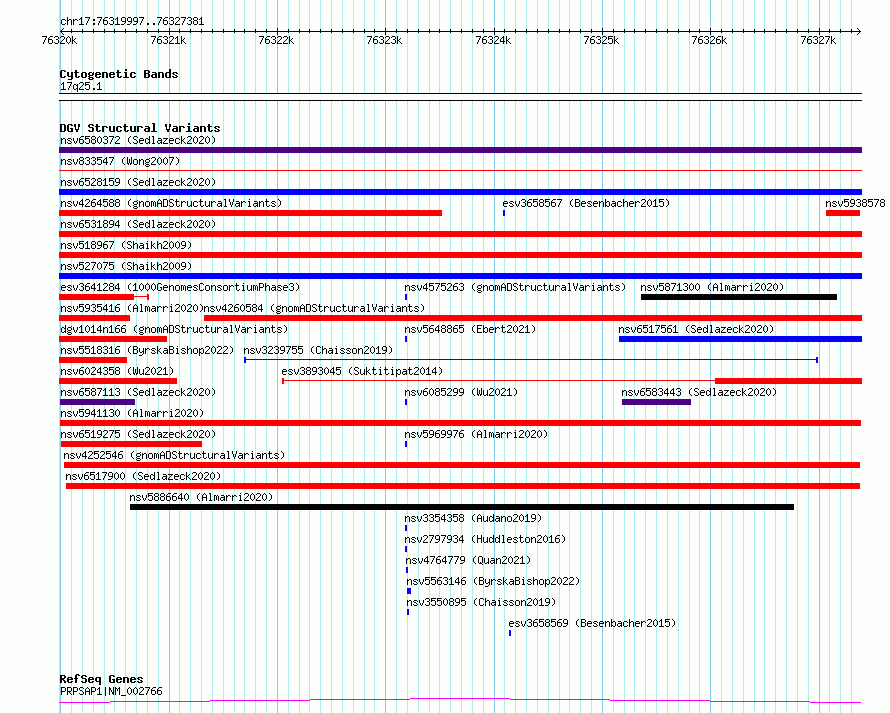Click nsv6519275 (Sedlazeck2020) label

point(138,434)
